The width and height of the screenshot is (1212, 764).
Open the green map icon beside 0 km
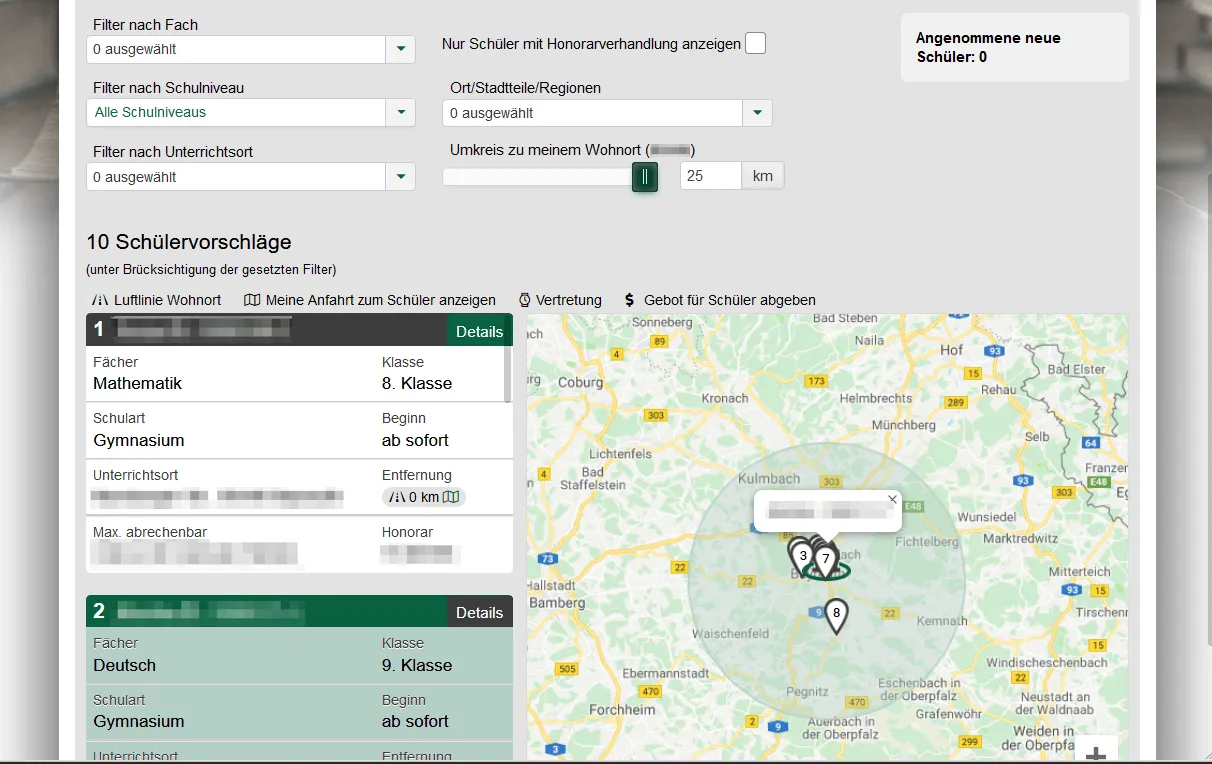coord(450,496)
